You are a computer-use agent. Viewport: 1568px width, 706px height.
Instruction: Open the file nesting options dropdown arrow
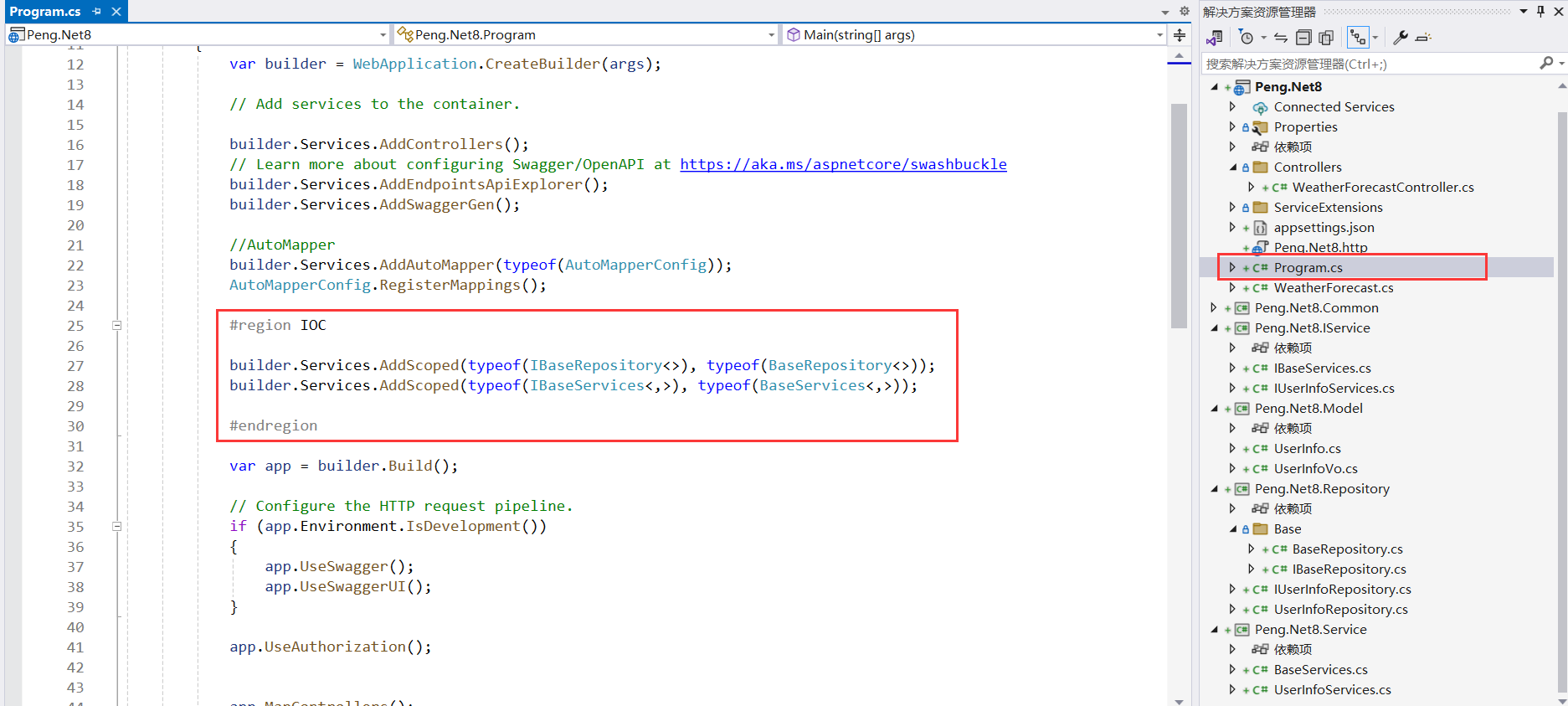pos(1375,38)
